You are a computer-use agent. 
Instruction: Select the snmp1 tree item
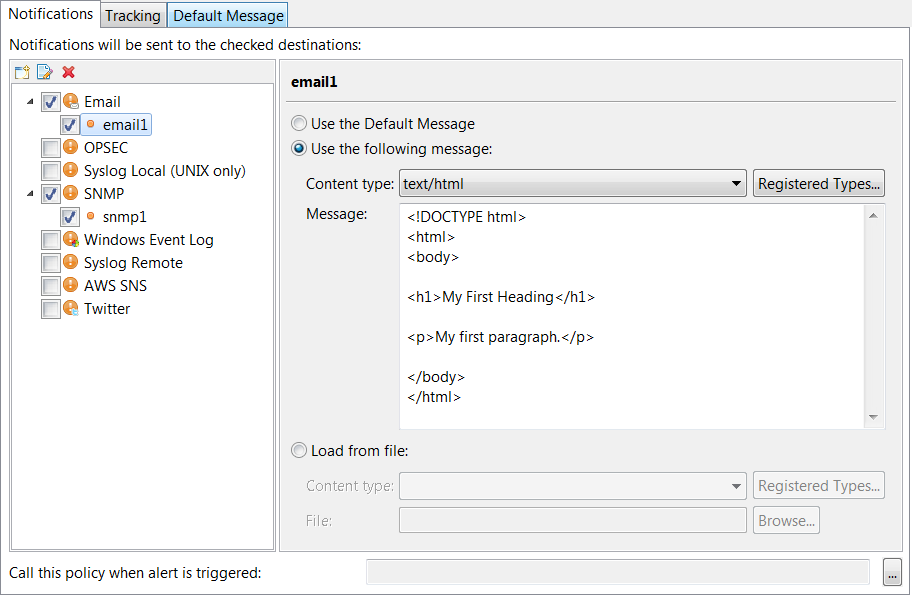(124, 217)
